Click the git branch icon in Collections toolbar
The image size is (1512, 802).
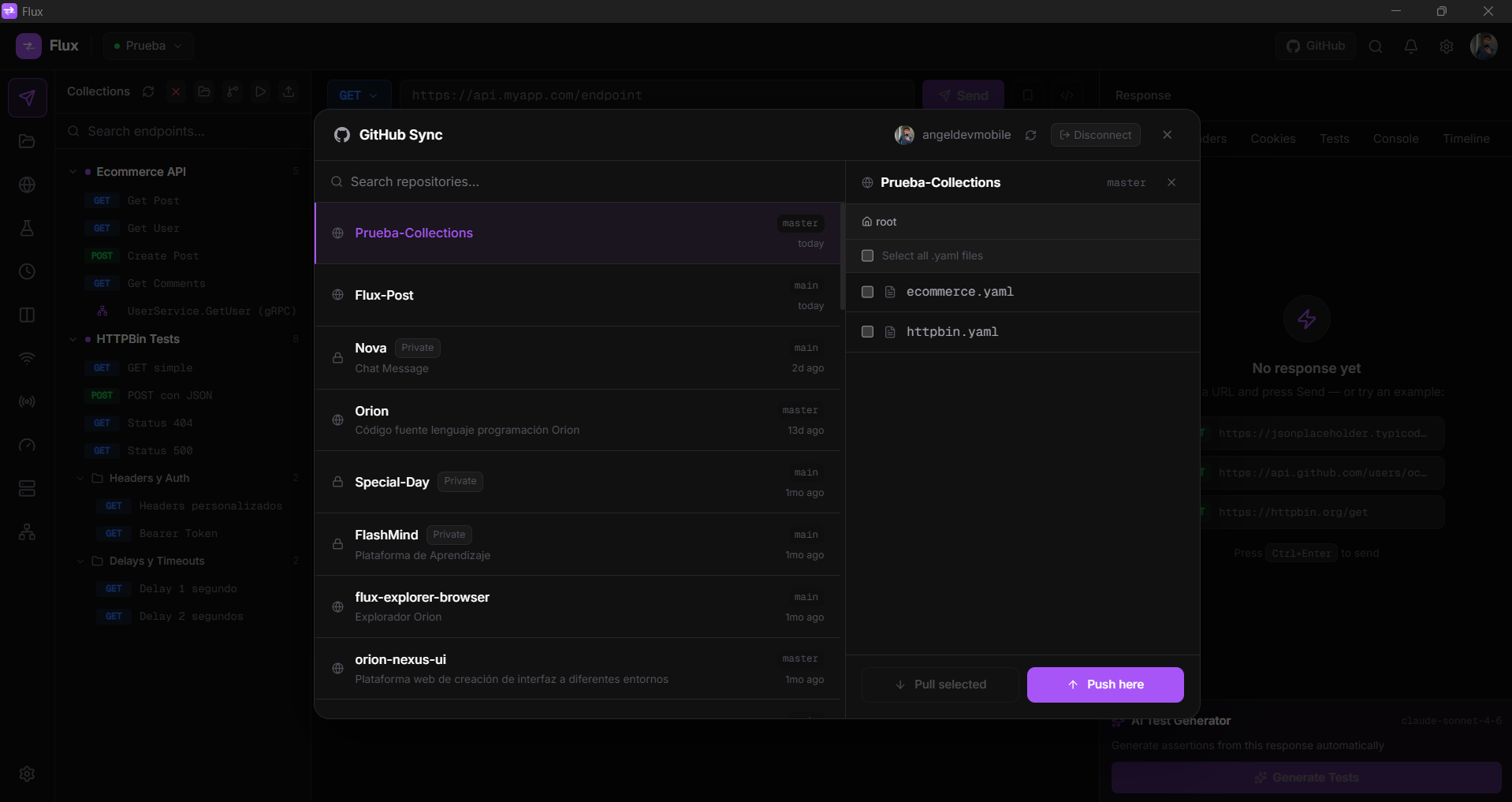(x=233, y=91)
